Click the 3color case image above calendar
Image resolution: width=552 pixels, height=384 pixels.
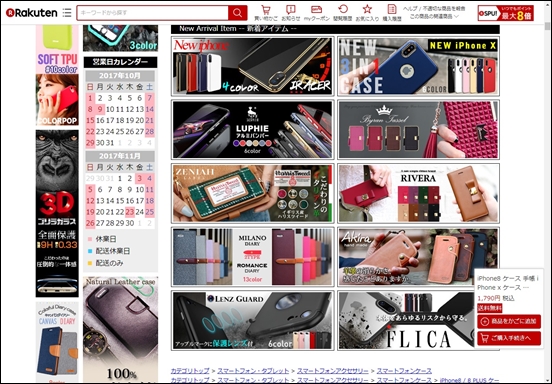[120, 38]
